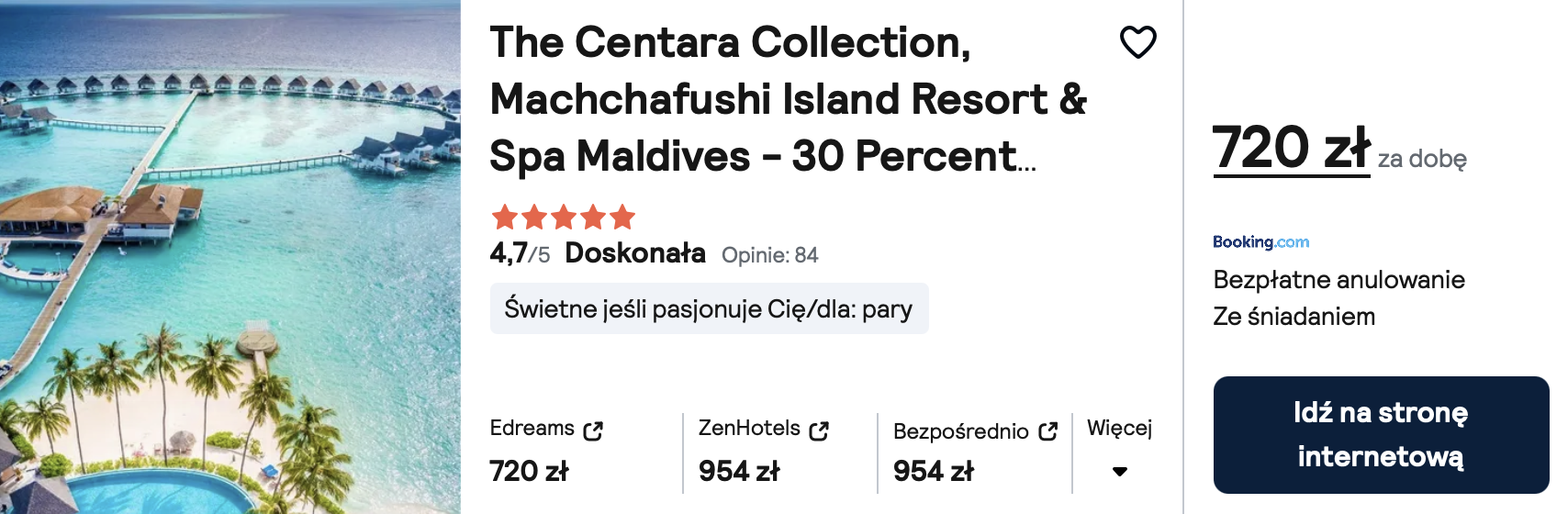The image size is (1568, 514).
Task: Save hotel with the heart icon
Action: point(1137,42)
